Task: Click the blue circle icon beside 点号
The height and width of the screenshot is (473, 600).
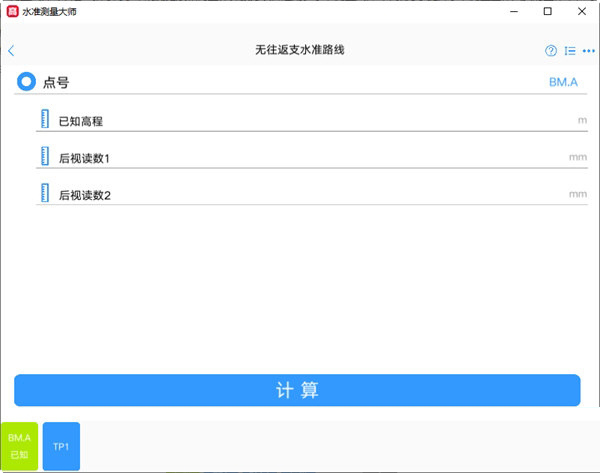Action: [x=26, y=82]
